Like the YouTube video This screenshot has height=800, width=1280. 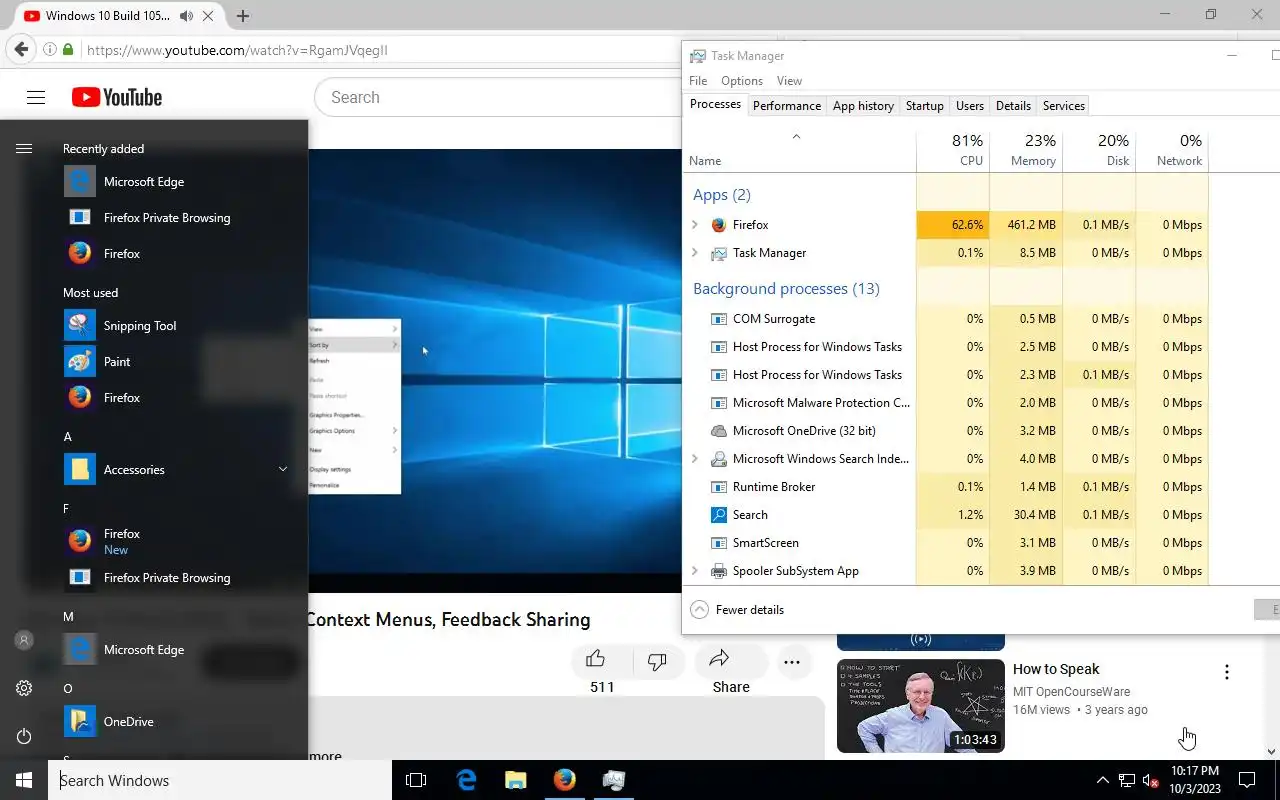coord(596,660)
